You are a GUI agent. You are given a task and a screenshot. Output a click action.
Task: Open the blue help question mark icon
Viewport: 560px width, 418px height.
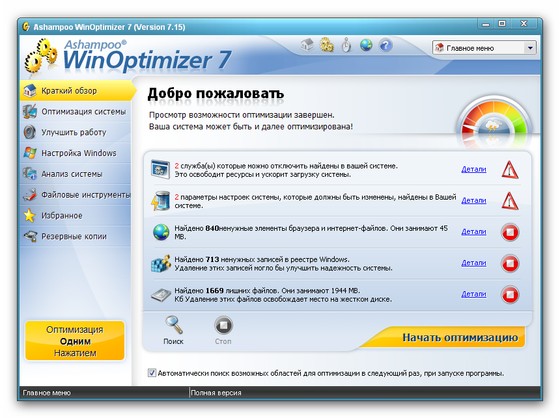[386, 45]
